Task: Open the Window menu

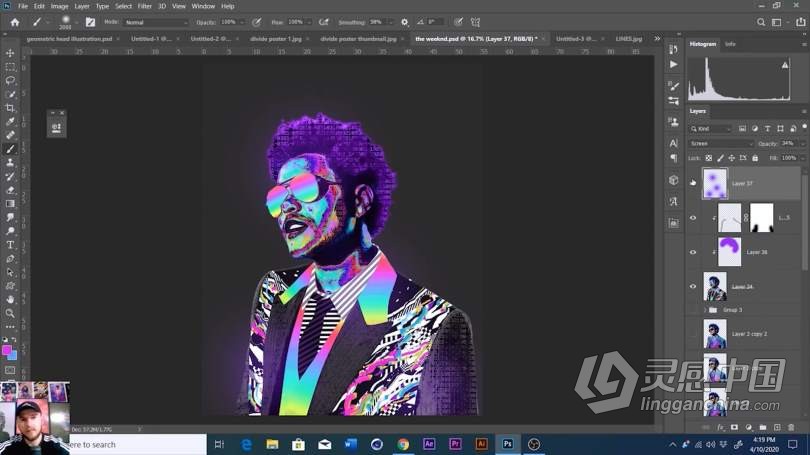Action: (x=203, y=6)
